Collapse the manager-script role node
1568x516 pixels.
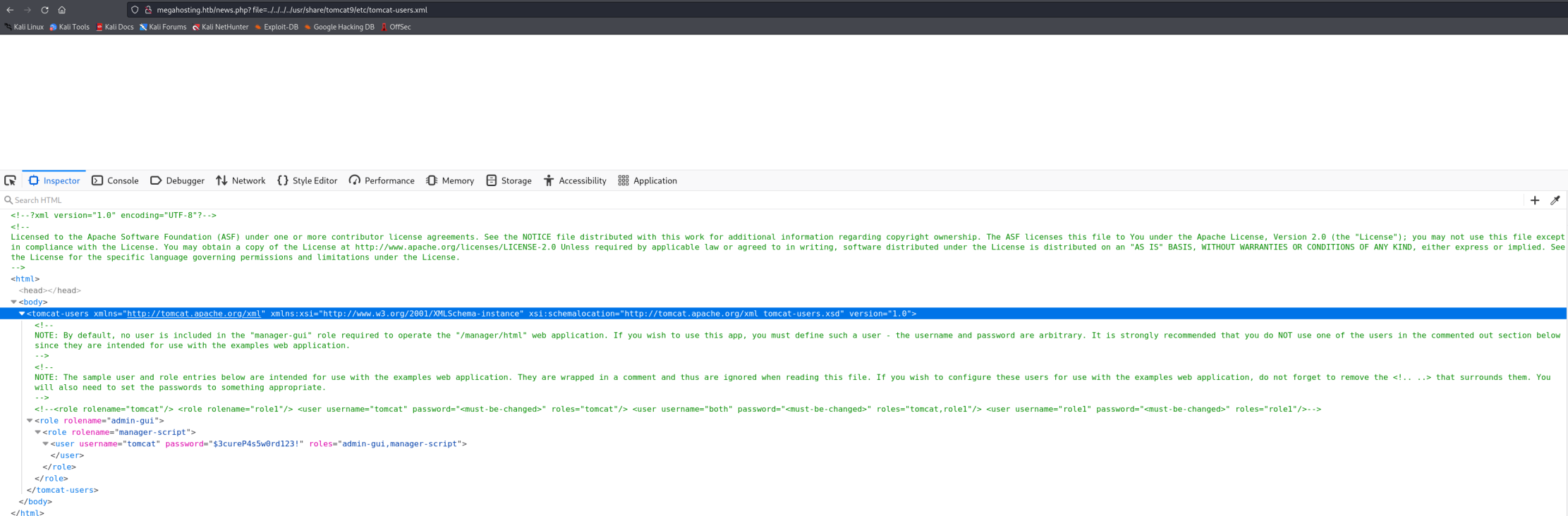point(37,432)
